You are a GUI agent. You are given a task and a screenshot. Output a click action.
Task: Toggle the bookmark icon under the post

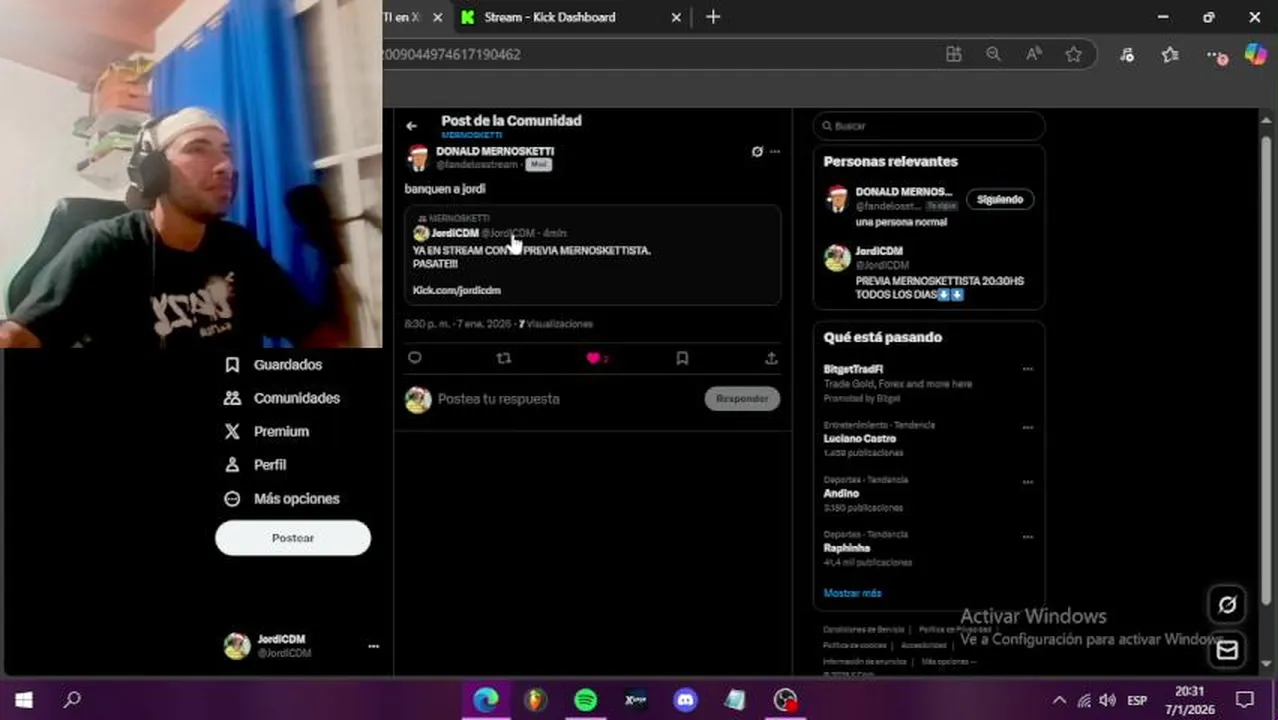(x=682, y=358)
